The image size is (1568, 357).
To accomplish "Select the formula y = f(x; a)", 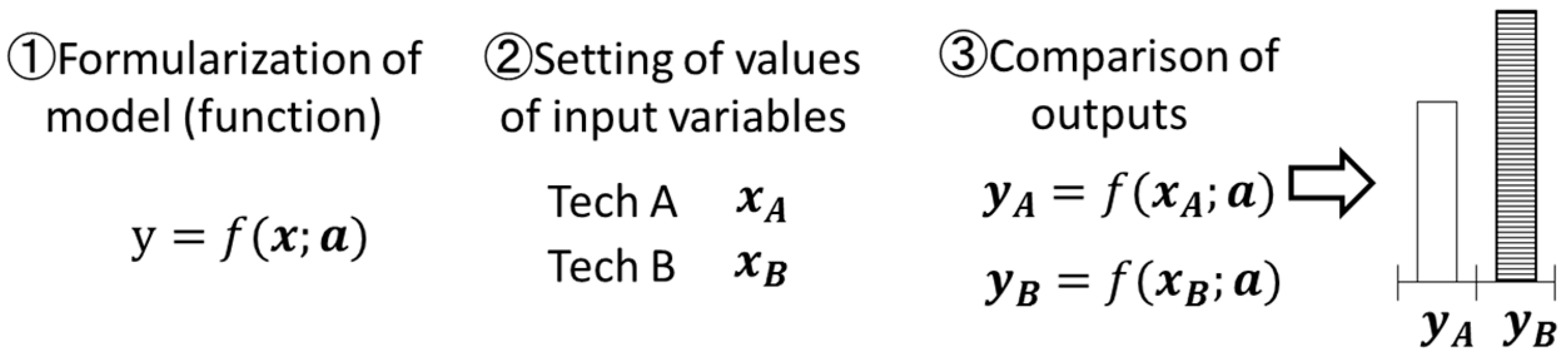I will click(249, 239).
